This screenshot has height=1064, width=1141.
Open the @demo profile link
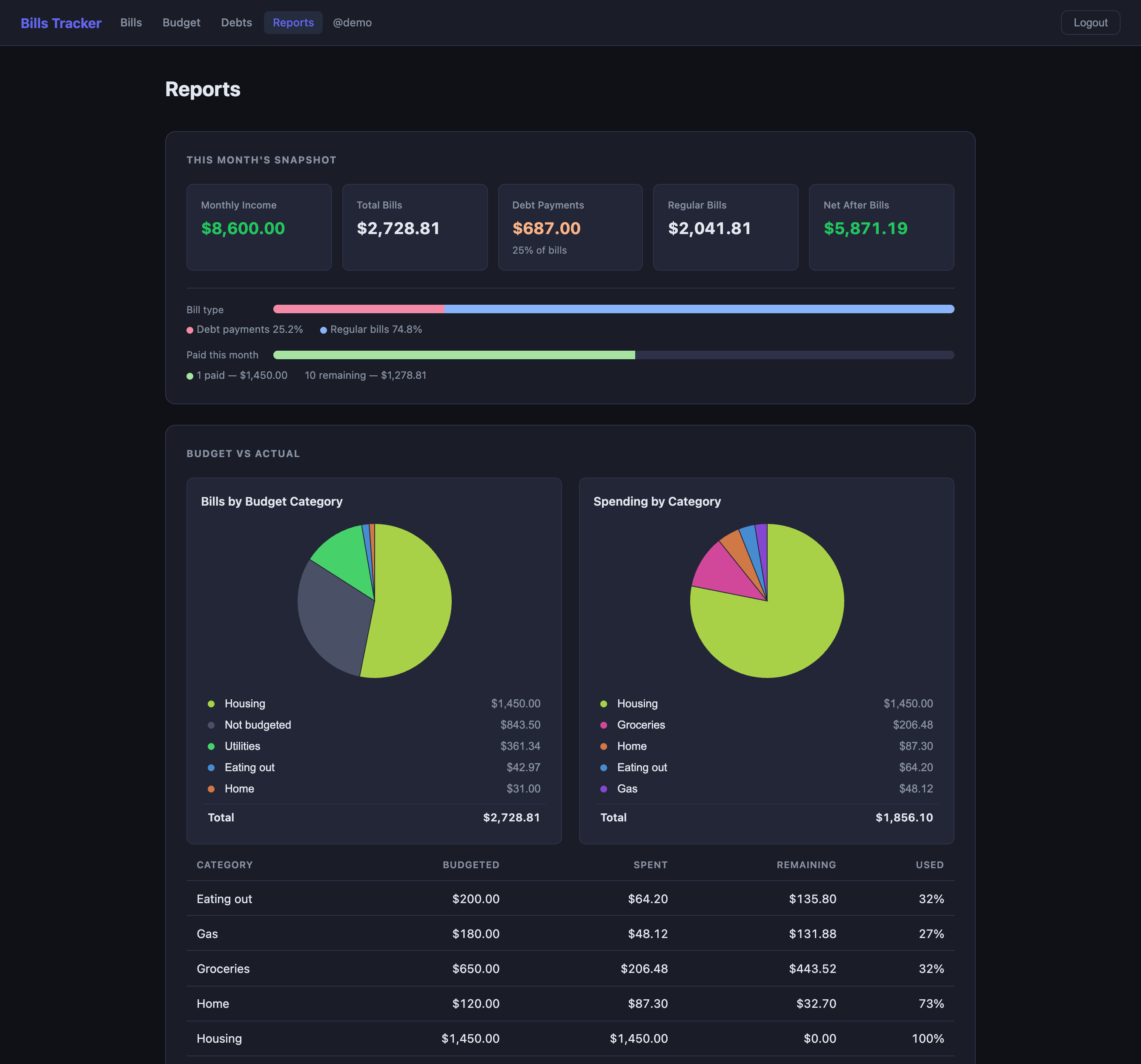click(353, 23)
